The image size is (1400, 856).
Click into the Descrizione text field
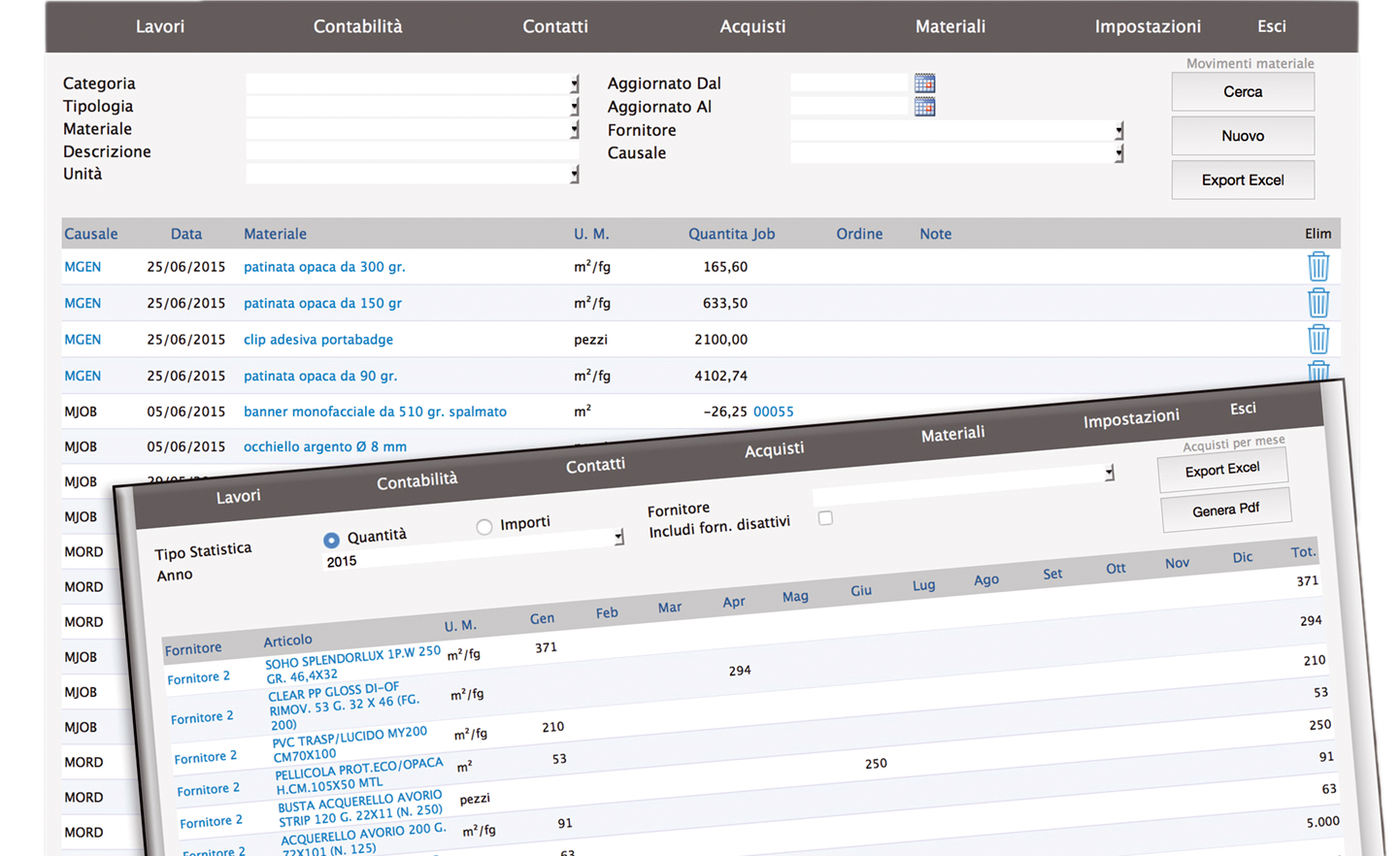point(412,151)
